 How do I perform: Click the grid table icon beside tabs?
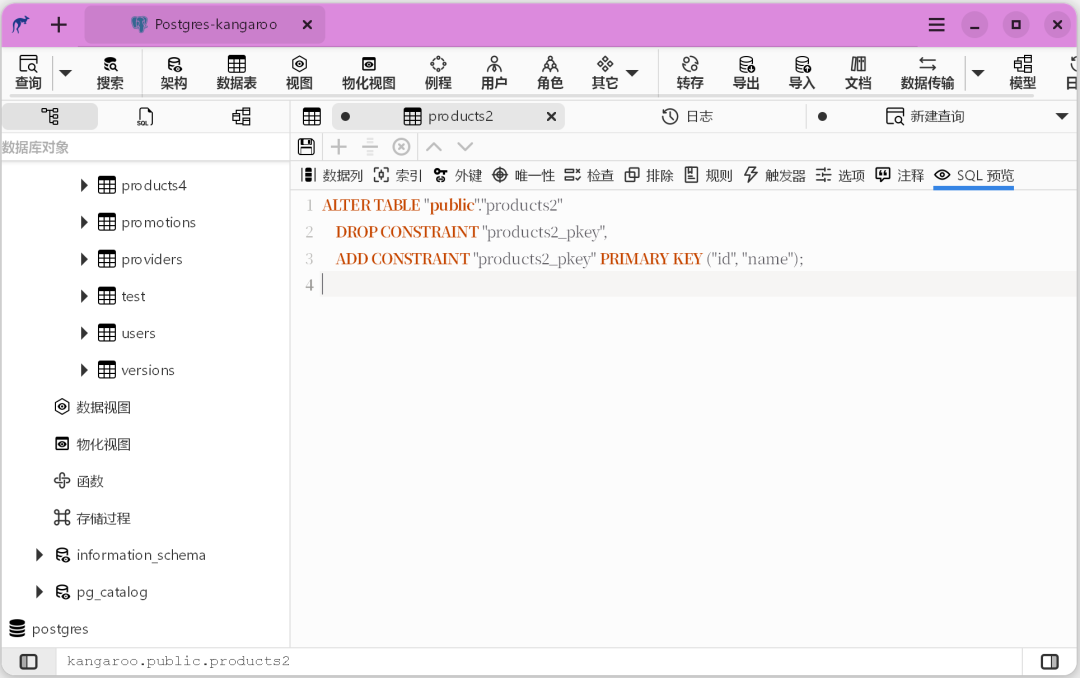coord(311,116)
